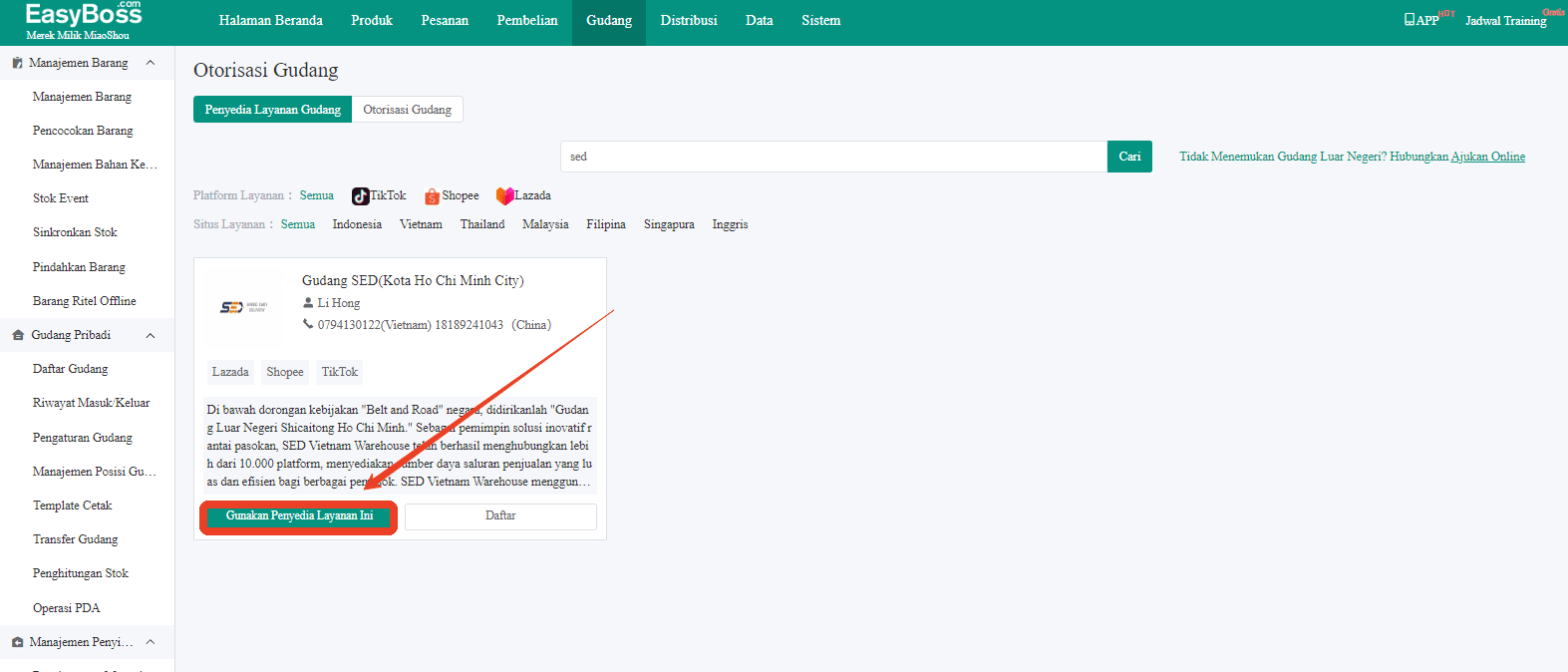Open Pengaturan Gudang in sidebar

(x=83, y=438)
